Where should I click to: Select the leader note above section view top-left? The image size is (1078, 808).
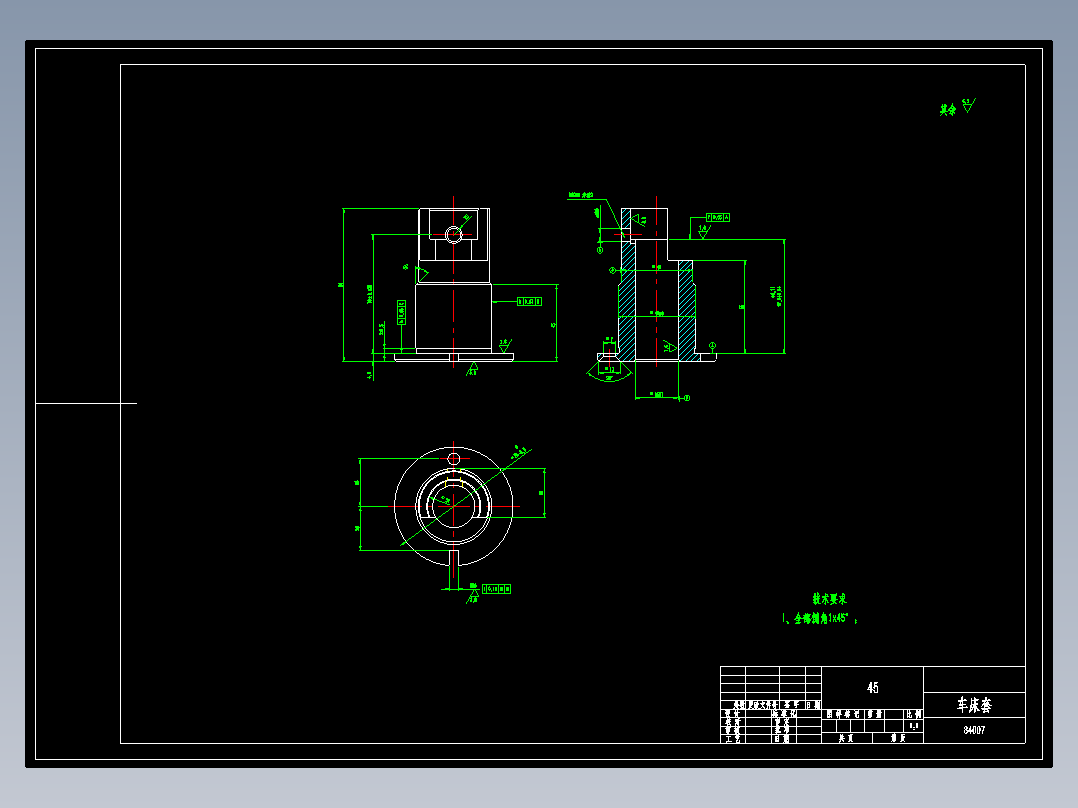click(x=581, y=195)
